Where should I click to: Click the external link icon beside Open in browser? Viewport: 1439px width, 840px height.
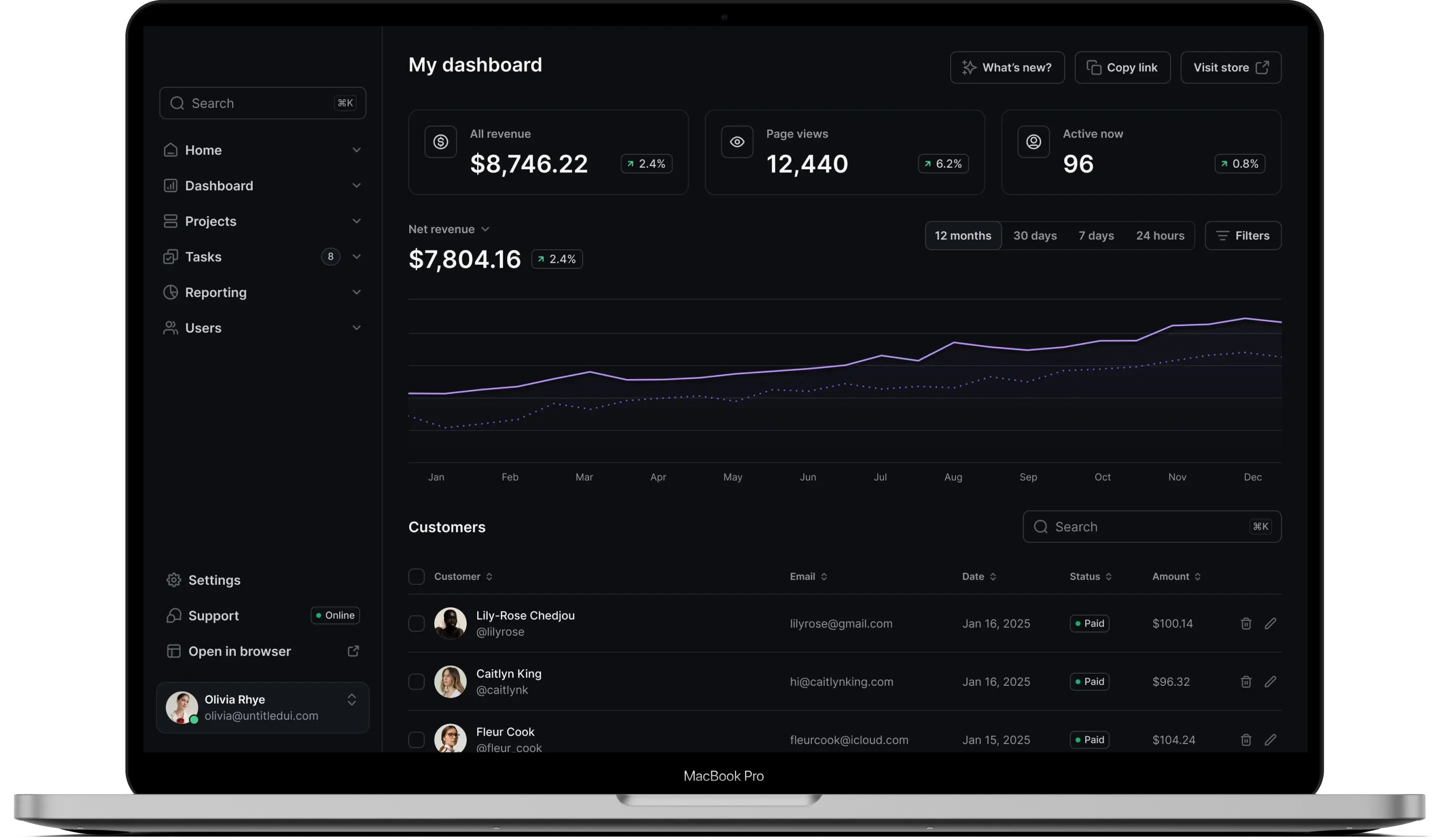pos(353,651)
